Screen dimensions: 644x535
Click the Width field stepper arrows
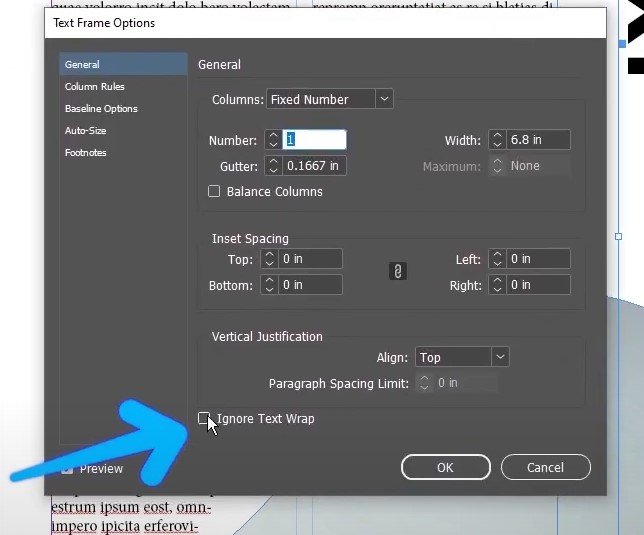point(497,140)
